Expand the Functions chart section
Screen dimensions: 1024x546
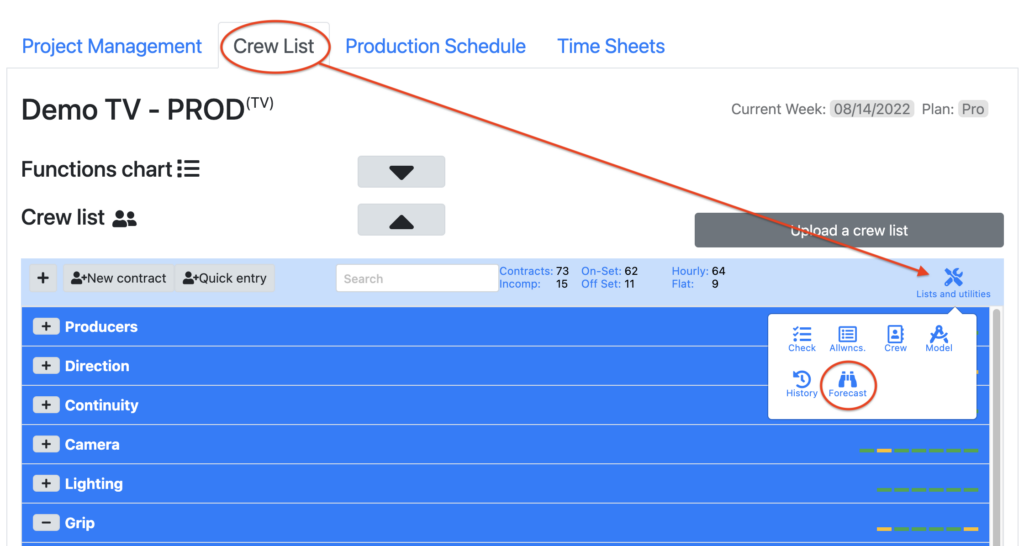tap(401, 172)
